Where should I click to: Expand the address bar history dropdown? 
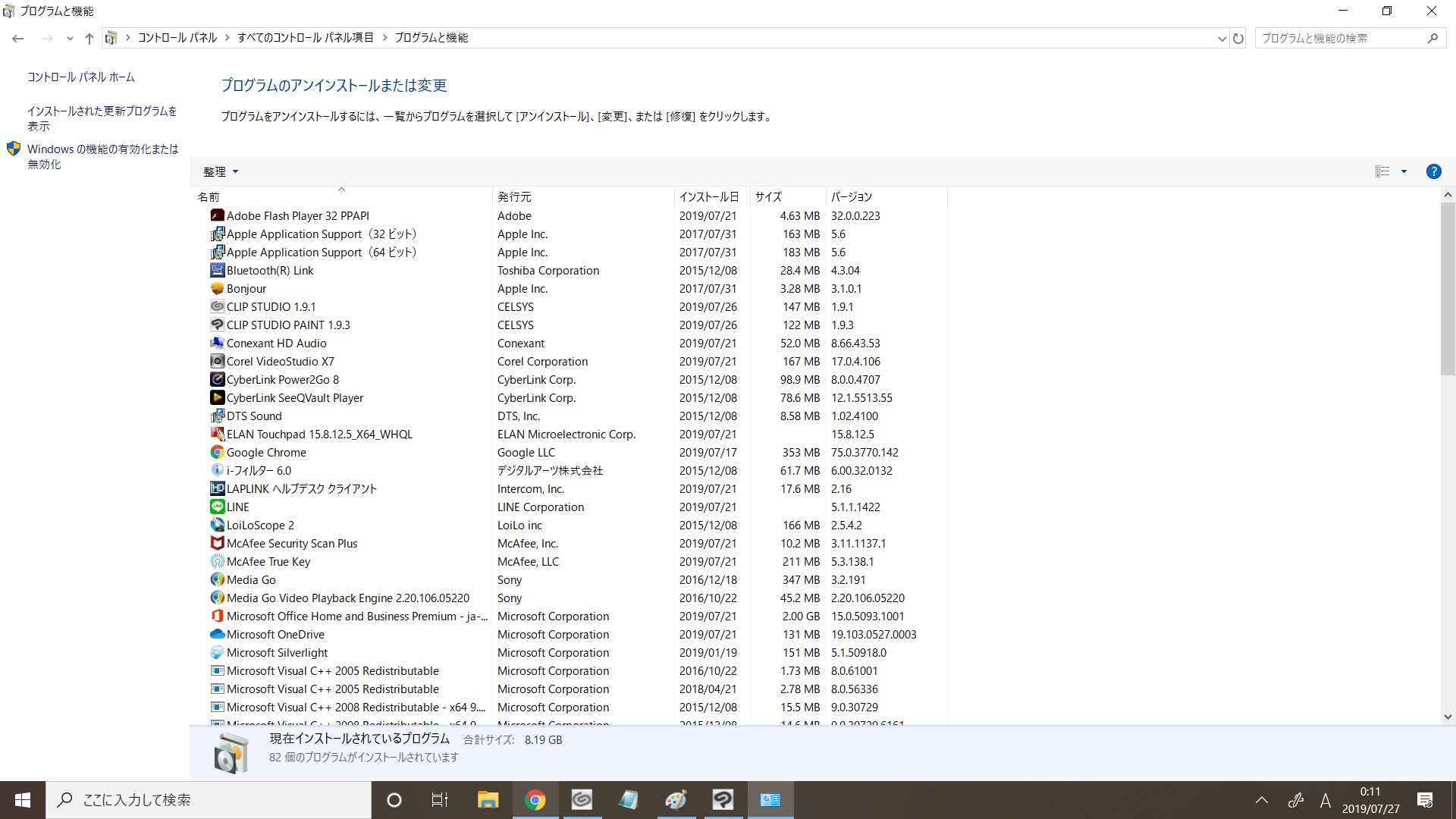(1222, 39)
